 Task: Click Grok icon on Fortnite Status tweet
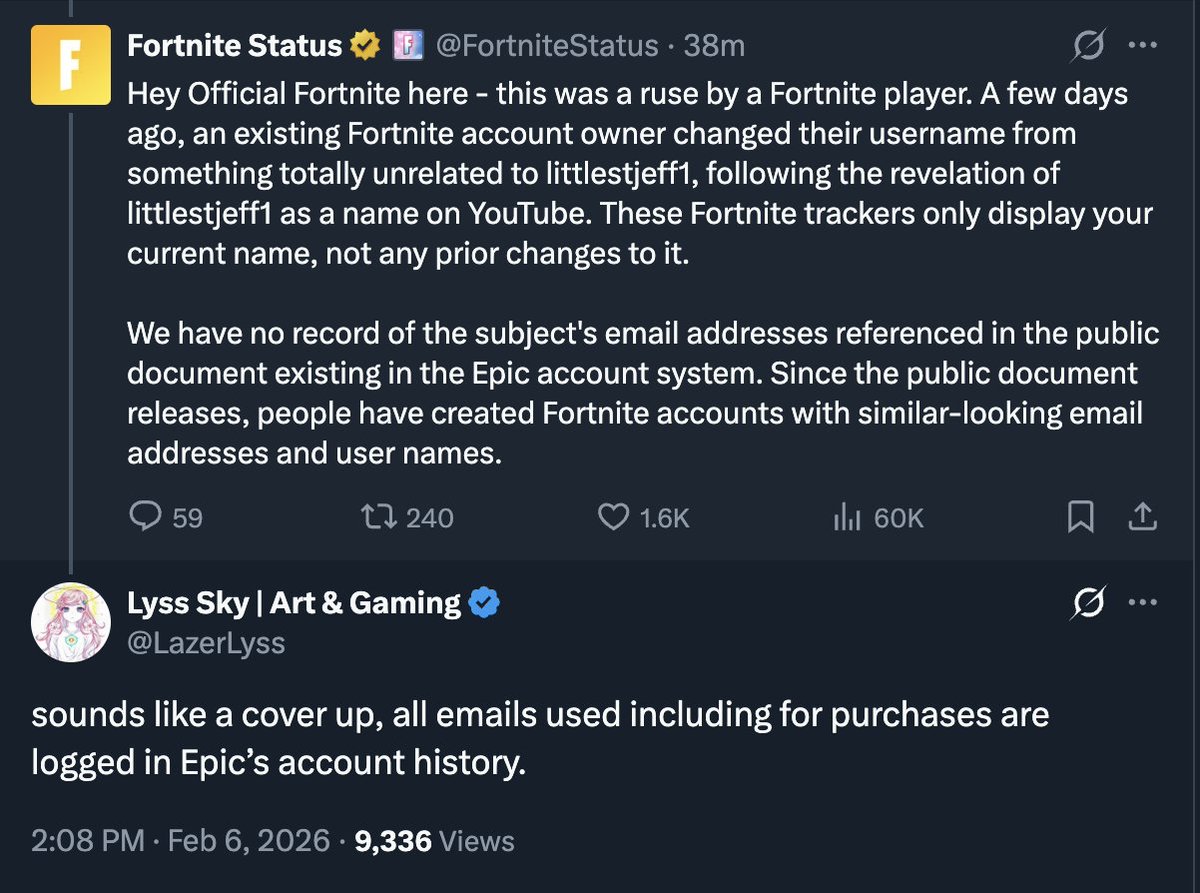coord(1089,46)
